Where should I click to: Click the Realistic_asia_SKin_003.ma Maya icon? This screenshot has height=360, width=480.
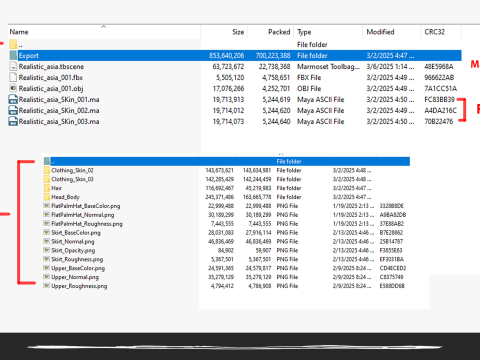click(13, 121)
